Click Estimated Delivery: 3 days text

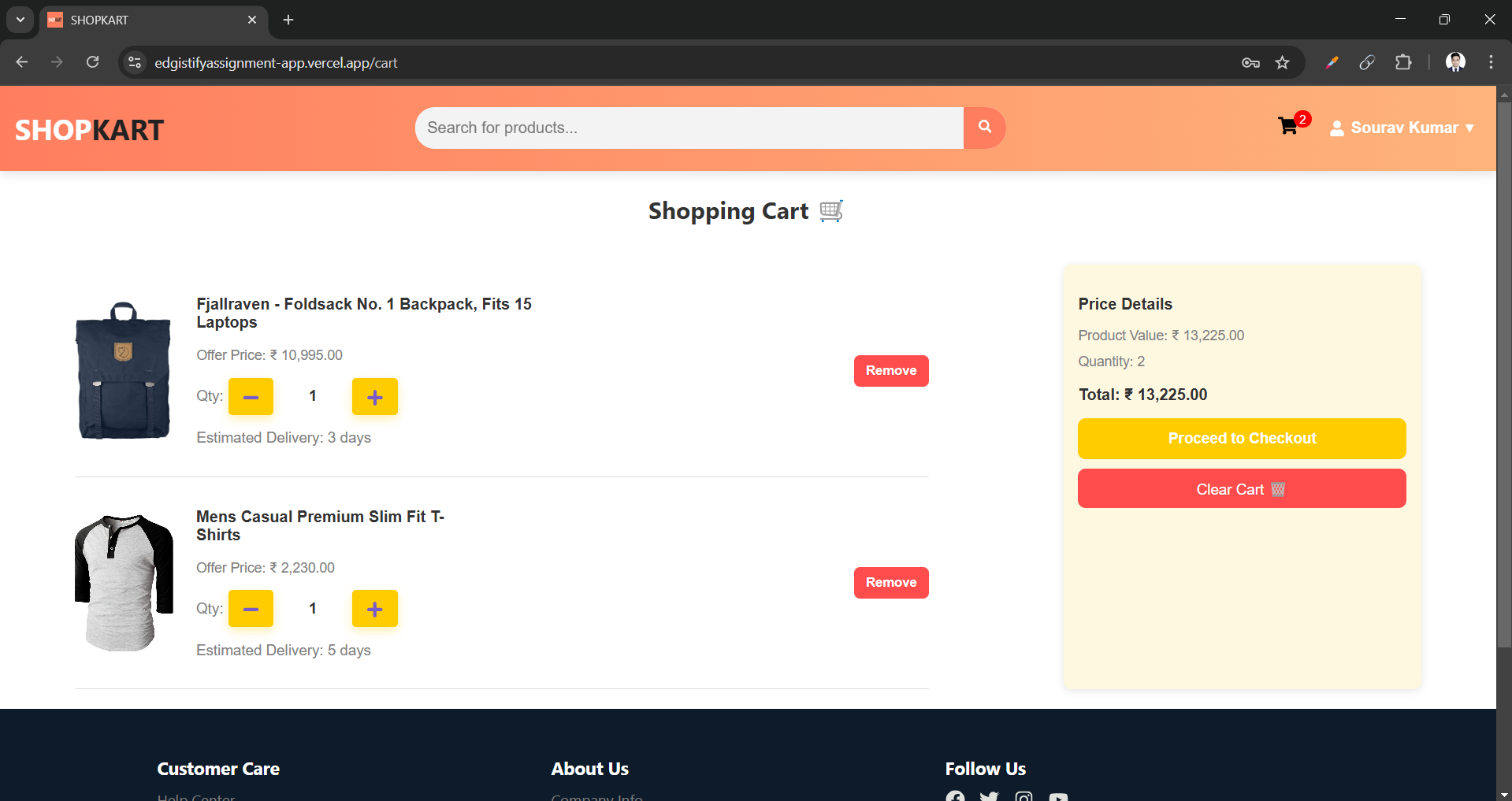pos(284,438)
